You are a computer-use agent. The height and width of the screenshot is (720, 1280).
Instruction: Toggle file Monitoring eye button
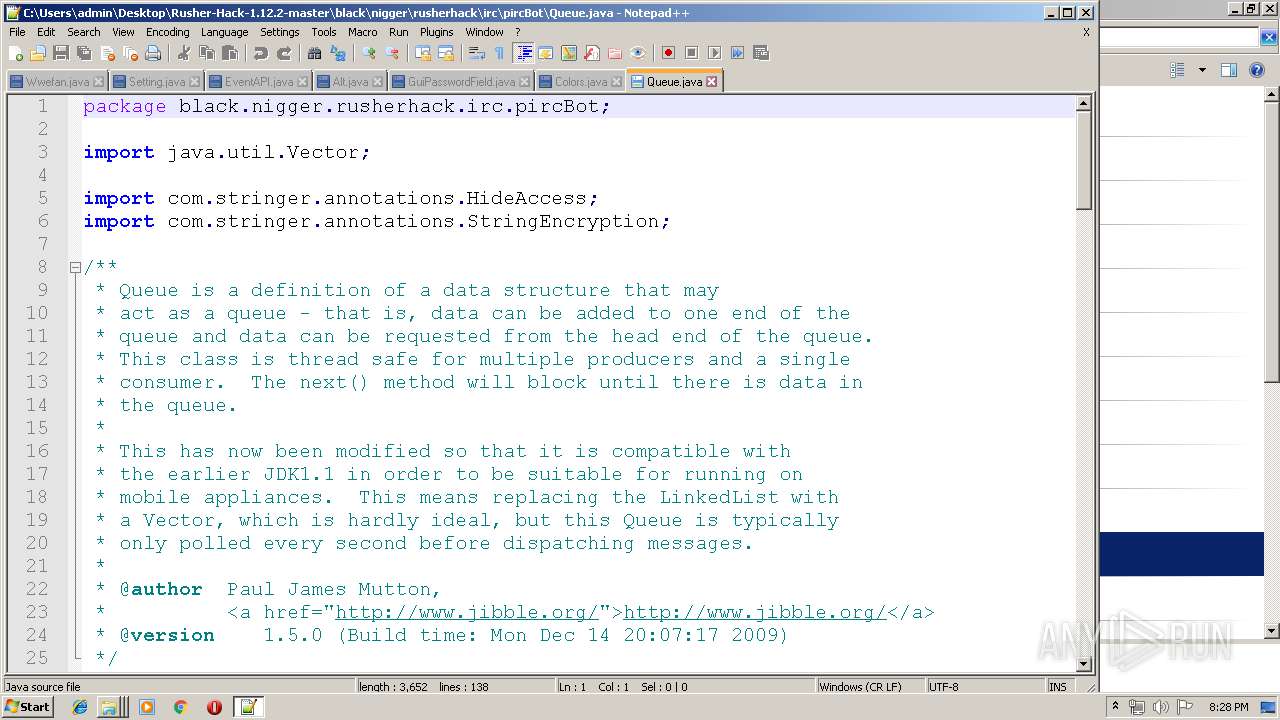click(x=638, y=53)
